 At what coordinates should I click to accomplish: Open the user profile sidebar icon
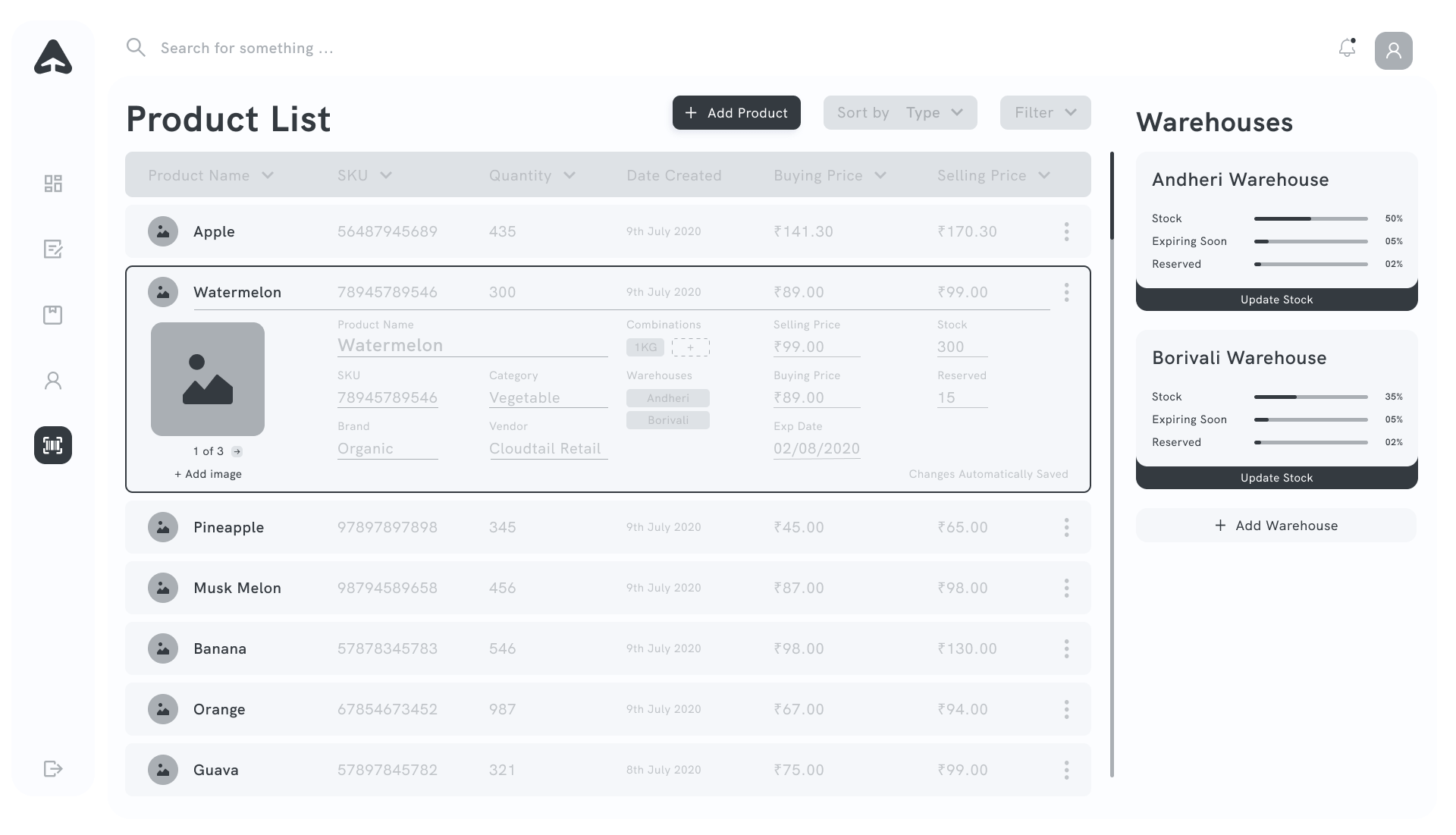coord(53,380)
